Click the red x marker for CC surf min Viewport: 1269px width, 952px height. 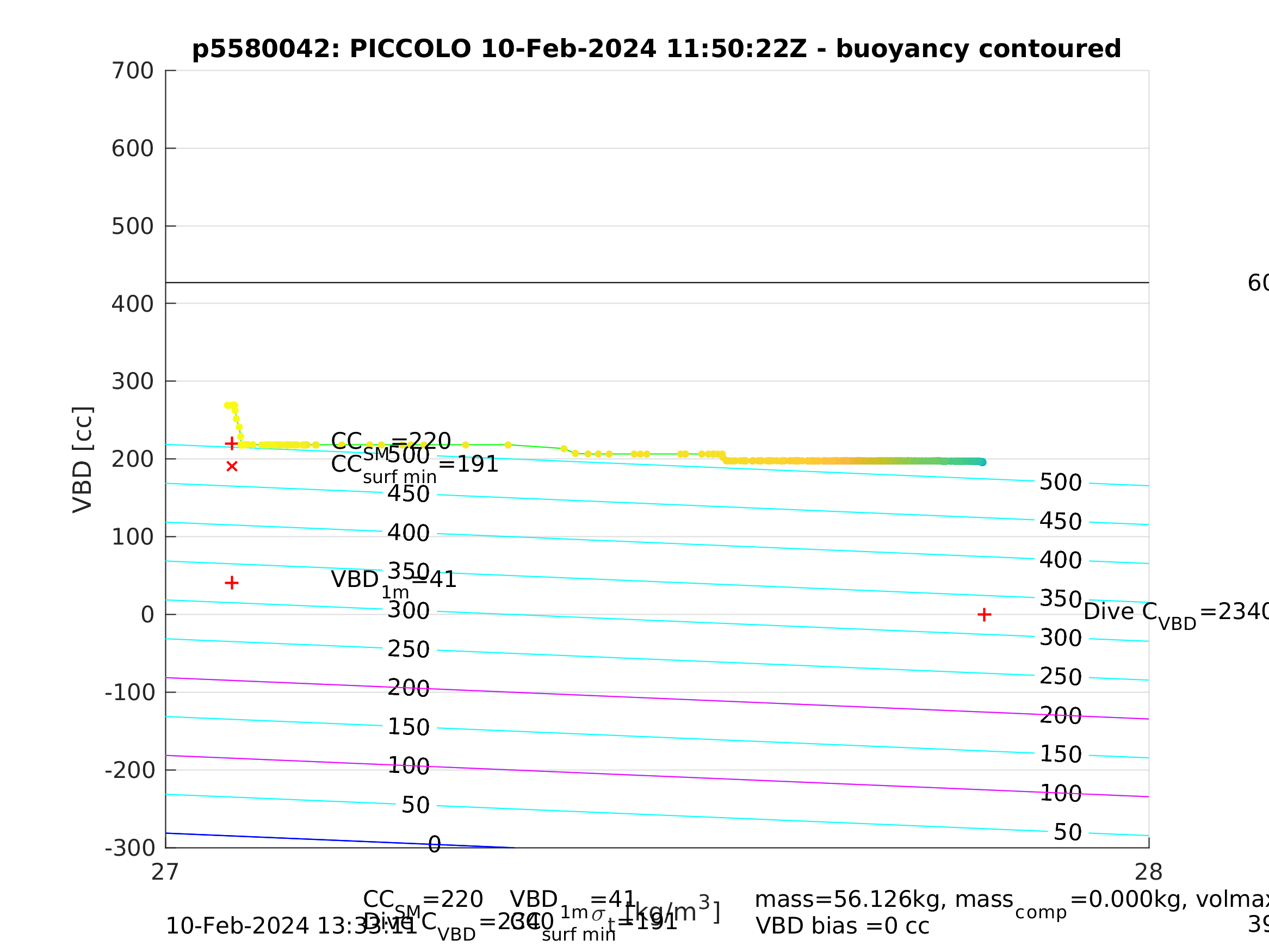232,467
